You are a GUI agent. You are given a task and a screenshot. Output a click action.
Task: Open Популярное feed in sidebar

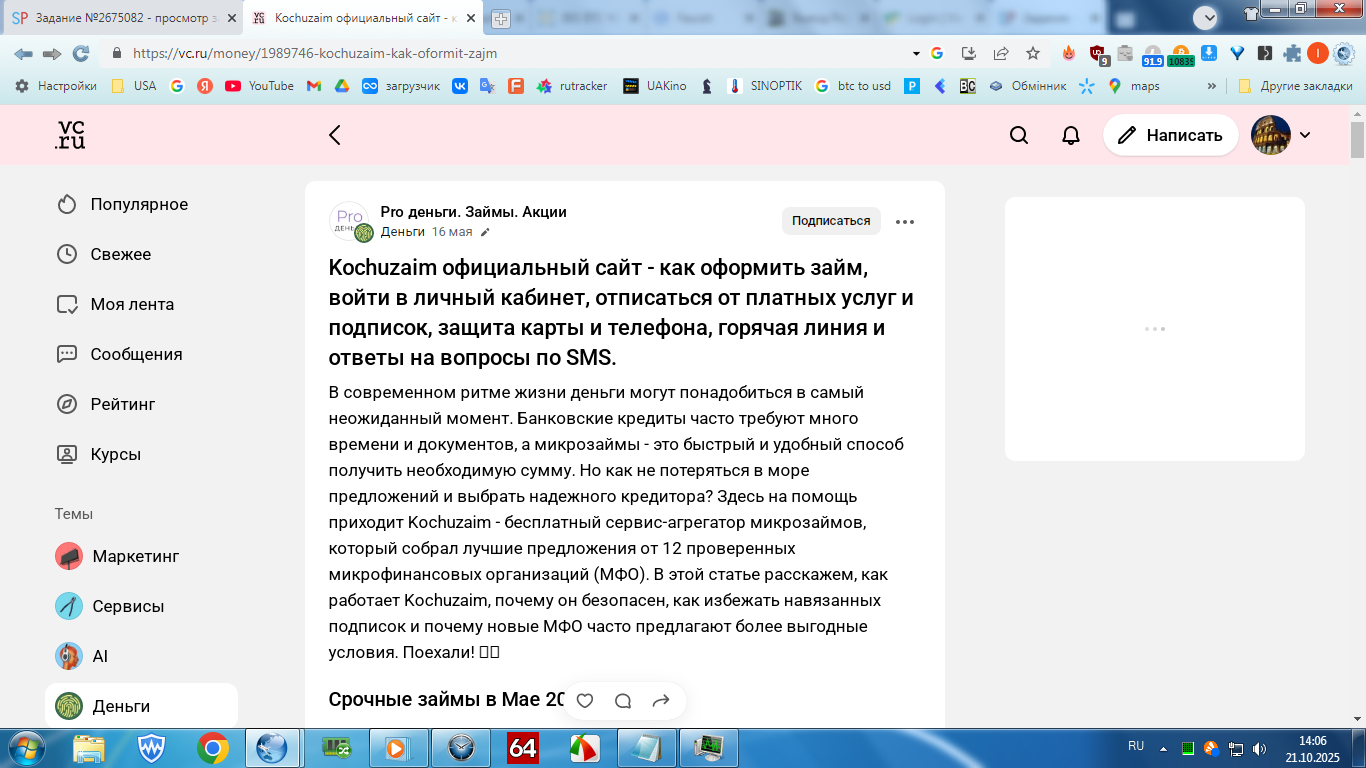coord(141,204)
